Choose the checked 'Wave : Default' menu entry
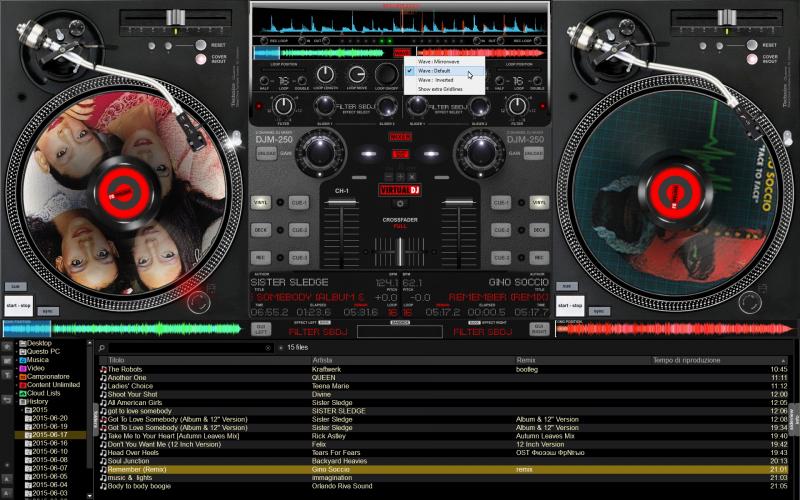The height and width of the screenshot is (500, 800). 444,71
